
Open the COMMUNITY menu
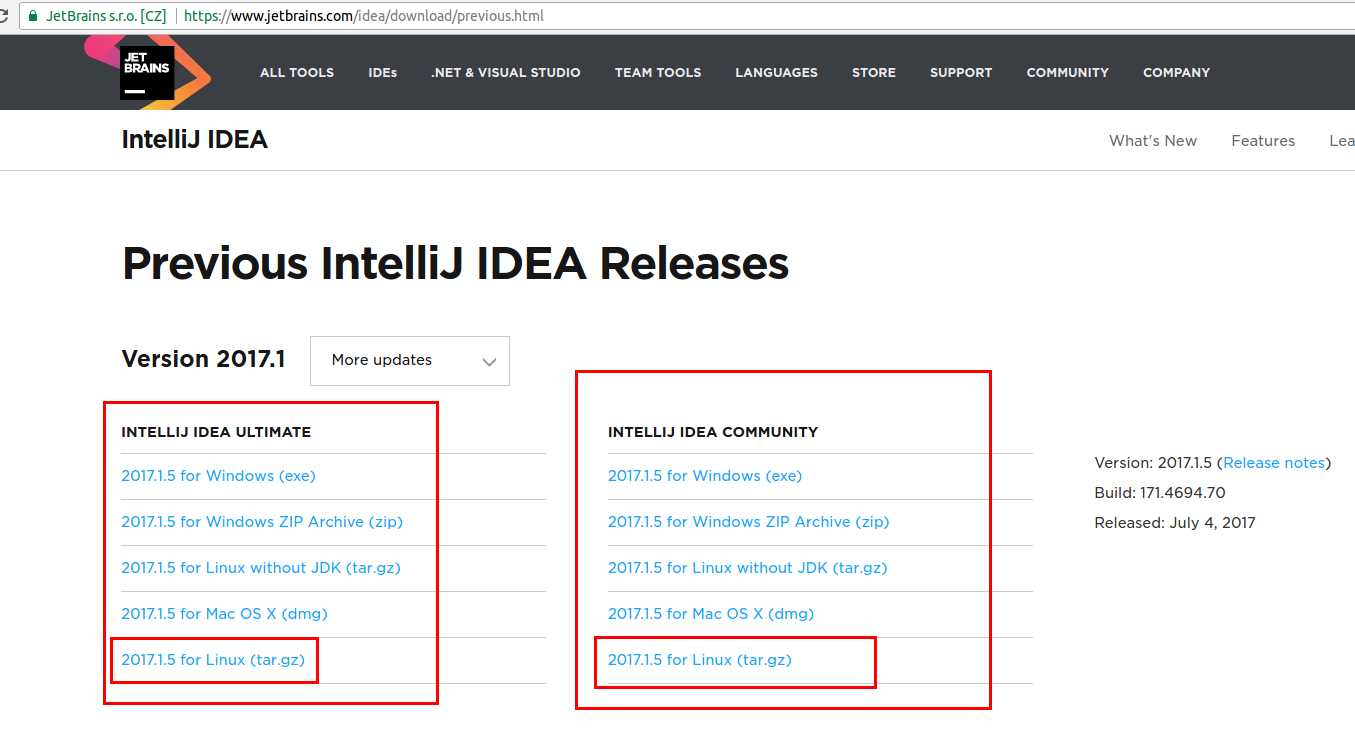tap(1067, 72)
